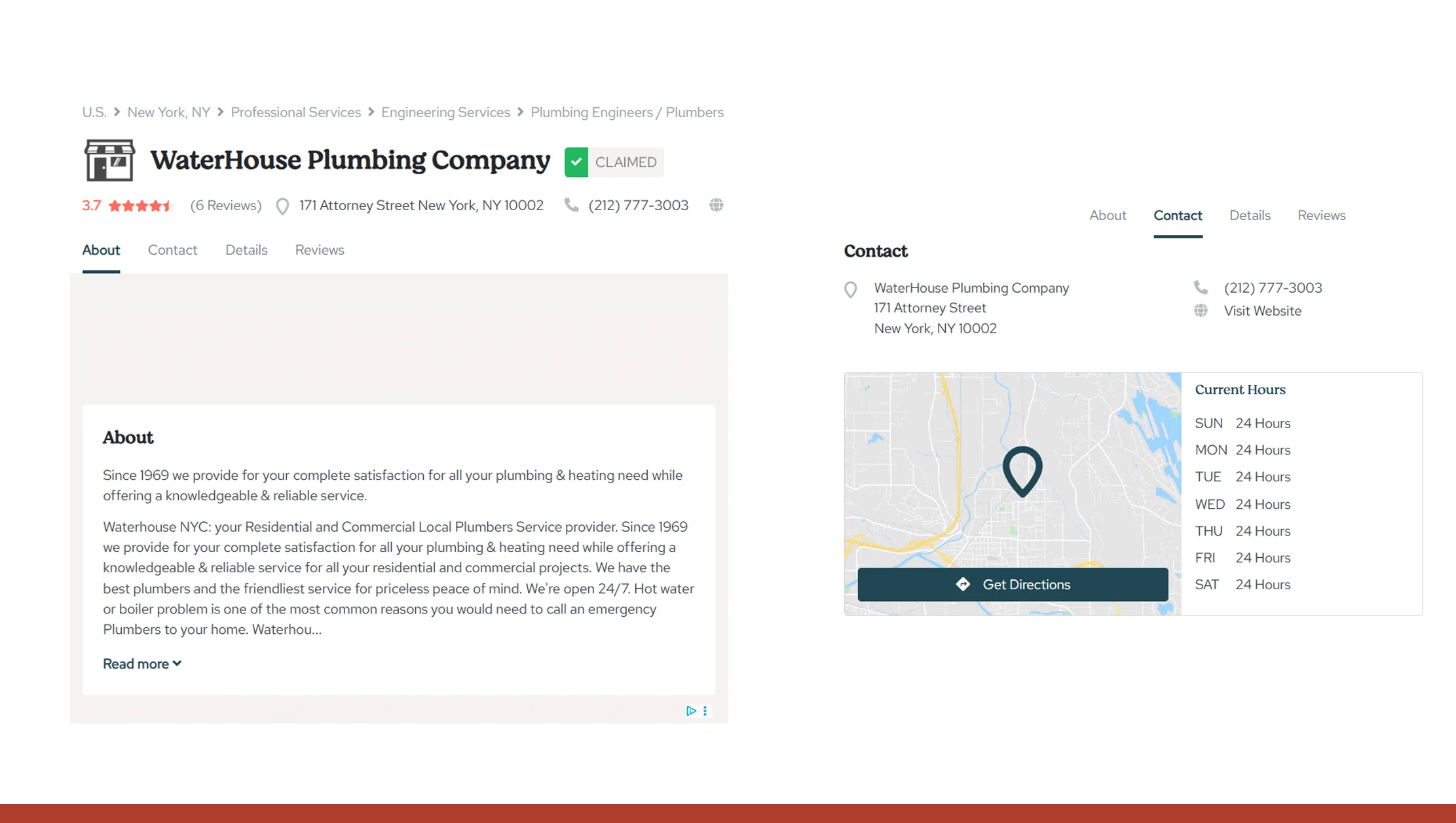The image size is (1456, 823).
Task: Open the Contact tab under business header
Action: (x=172, y=250)
